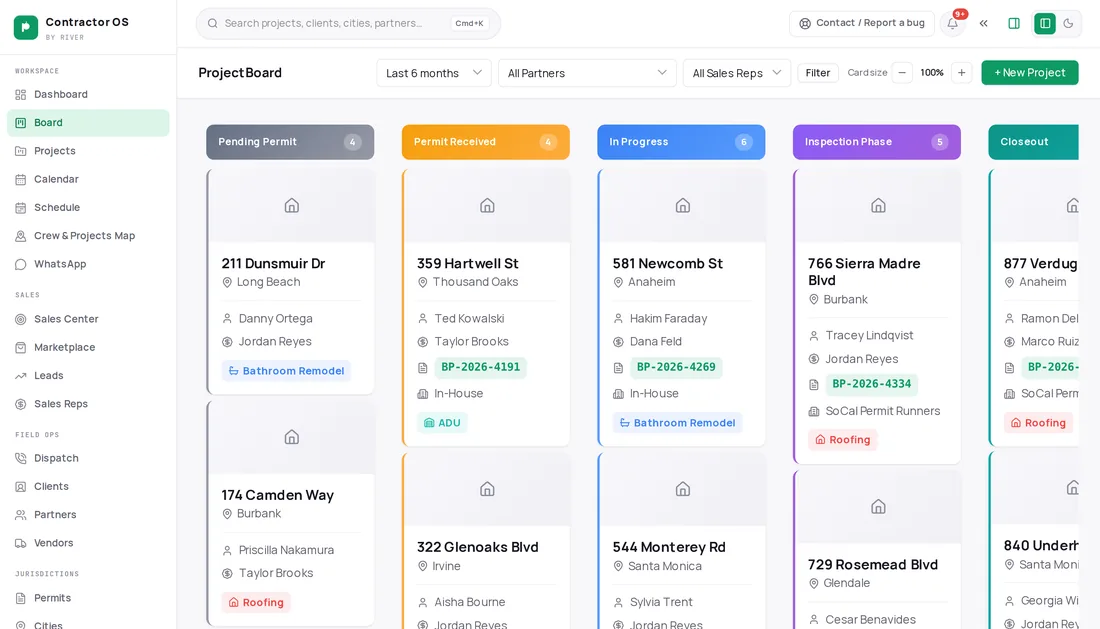
Task: Toggle the green sidebar layout icon
Action: (1045, 23)
